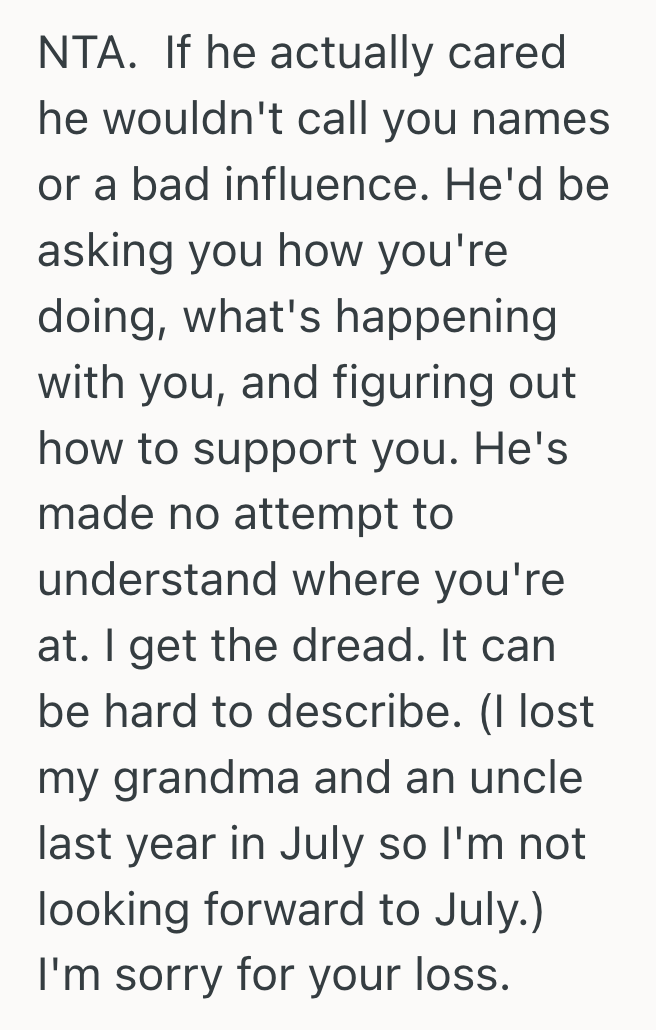Click the words "made no attempt to"
This screenshot has height=1030, width=656.
[245, 516]
